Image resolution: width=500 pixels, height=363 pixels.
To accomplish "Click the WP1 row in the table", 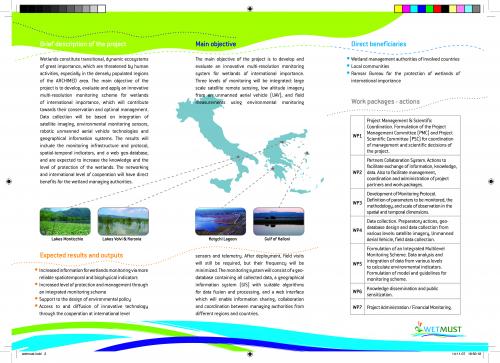I will [405, 136].
